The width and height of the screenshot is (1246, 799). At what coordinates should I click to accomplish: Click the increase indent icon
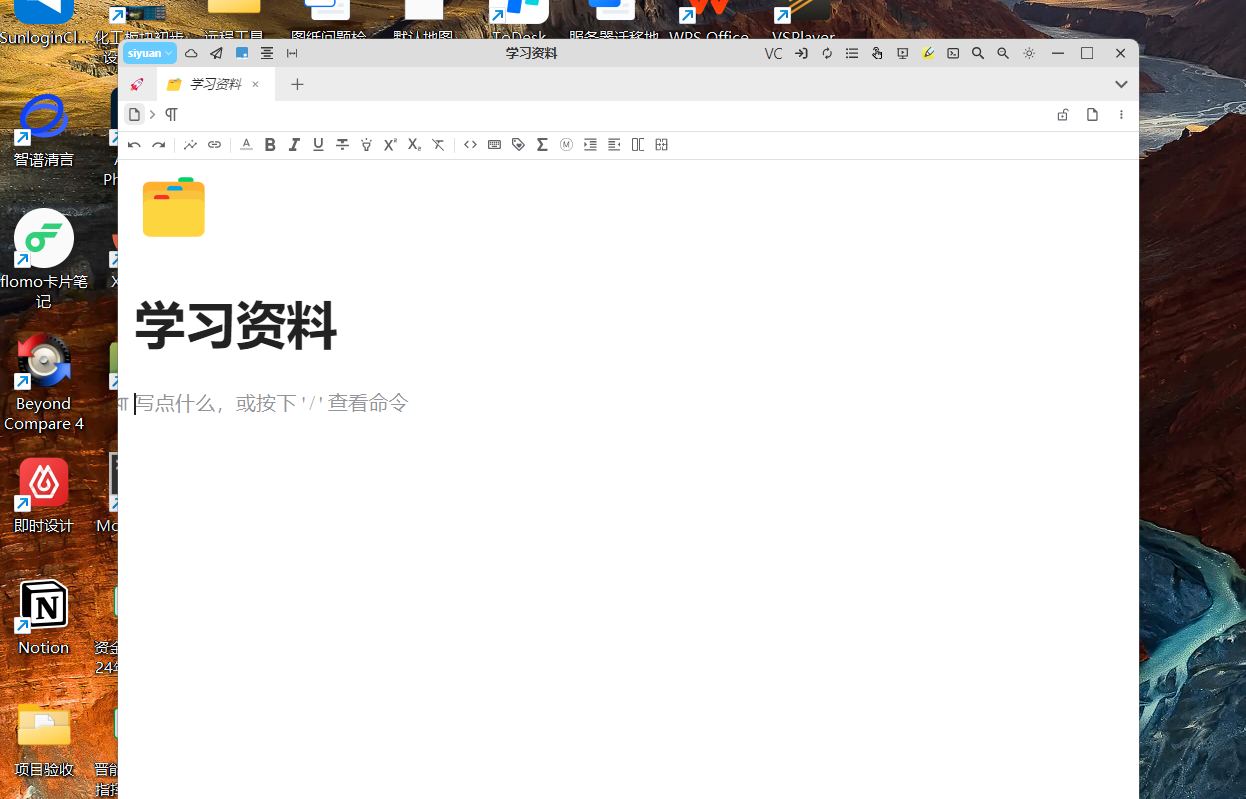[590, 145]
